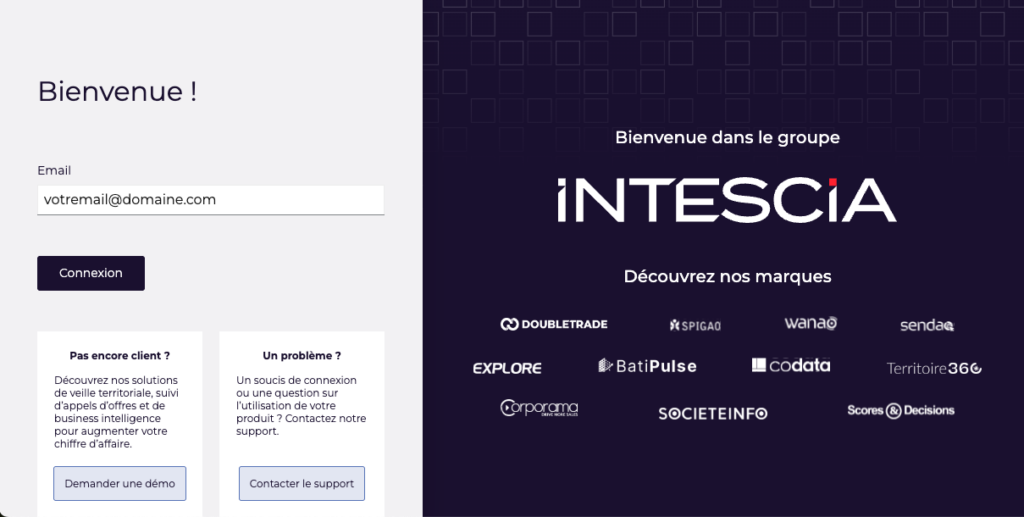Click the Découvrez nos marques heading
This screenshot has width=1024, height=517.
point(727,276)
